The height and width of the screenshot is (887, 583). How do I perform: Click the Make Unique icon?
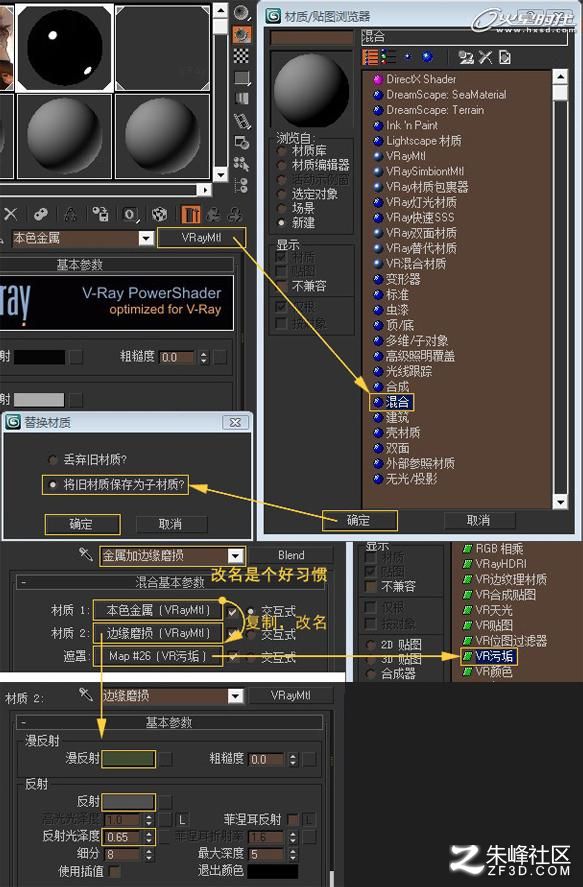(x=71, y=214)
